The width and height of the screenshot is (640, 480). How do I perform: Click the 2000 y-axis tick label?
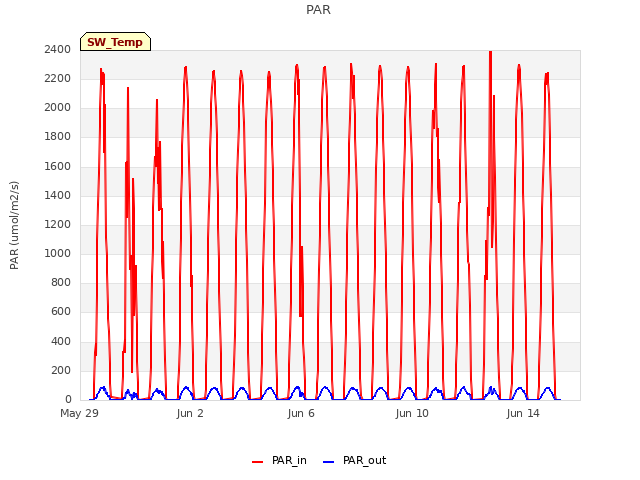(58, 108)
